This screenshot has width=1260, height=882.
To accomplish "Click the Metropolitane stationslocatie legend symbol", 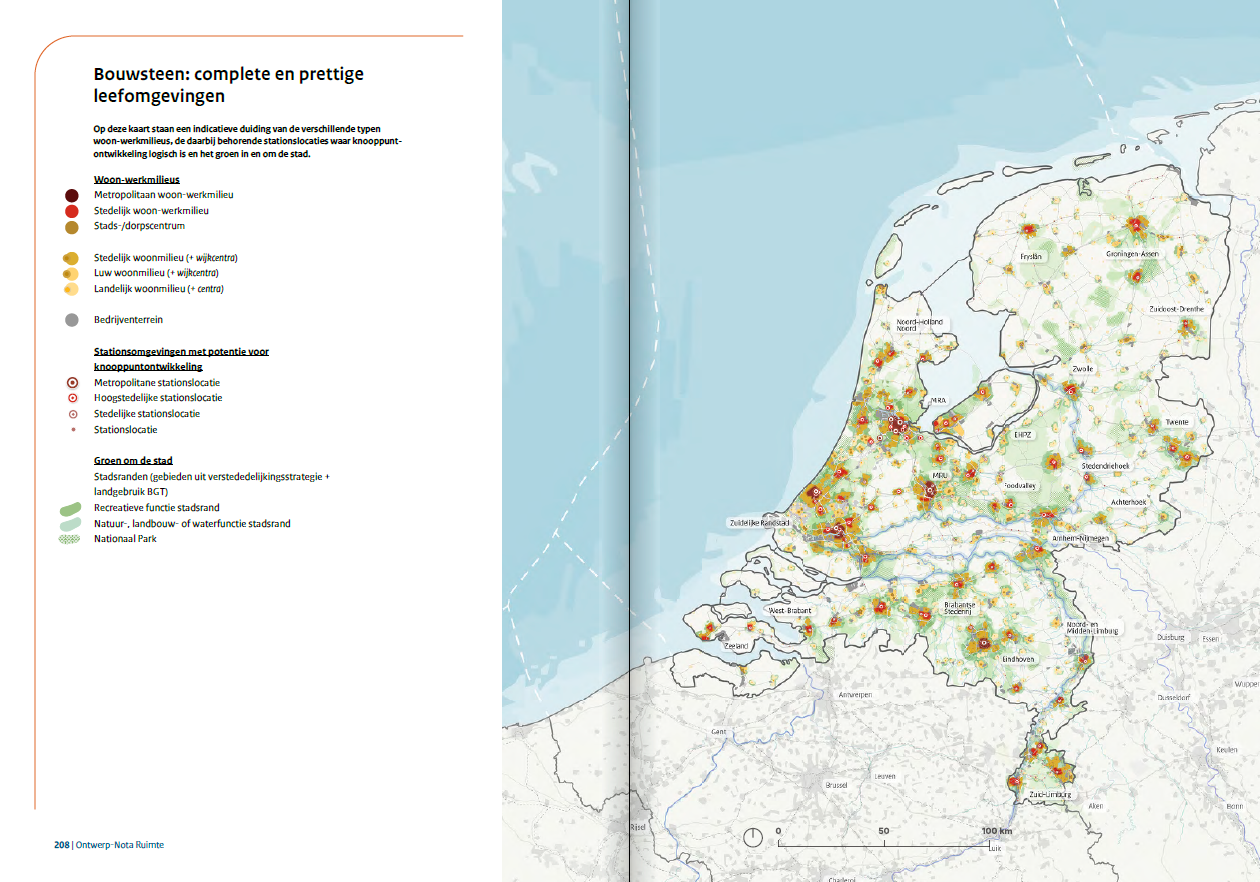I will pos(72,383).
